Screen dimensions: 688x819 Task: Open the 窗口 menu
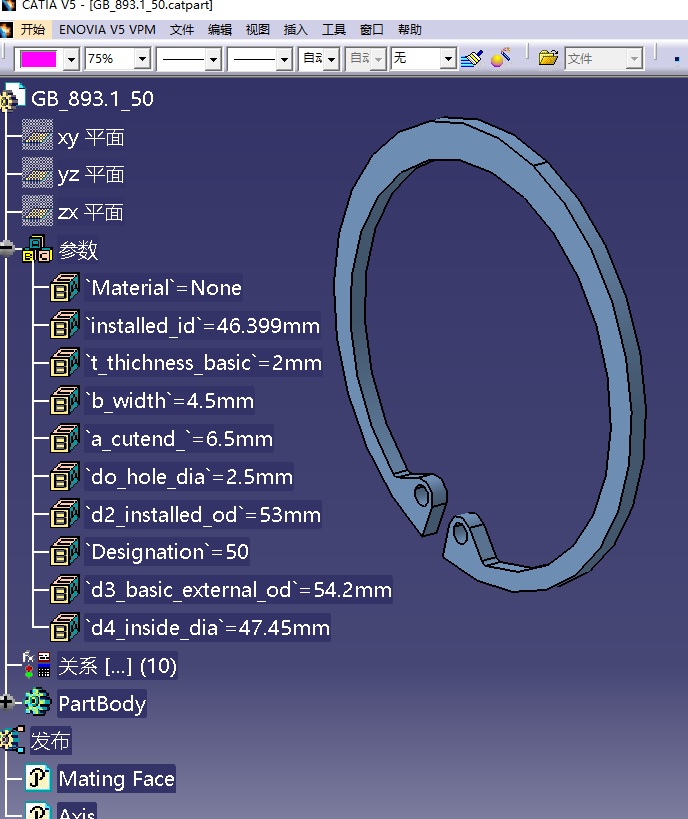click(x=372, y=30)
